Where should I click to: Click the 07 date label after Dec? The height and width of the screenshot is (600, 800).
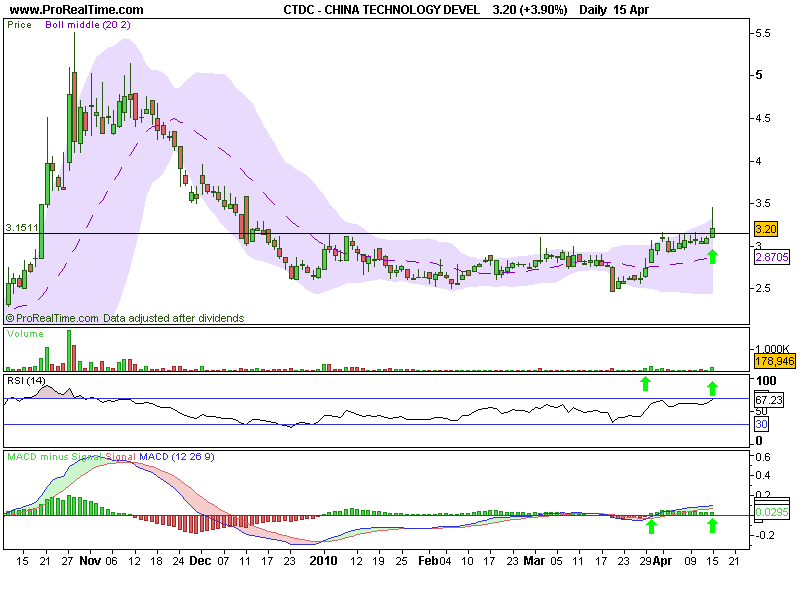pyautogui.click(x=223, y=561)
